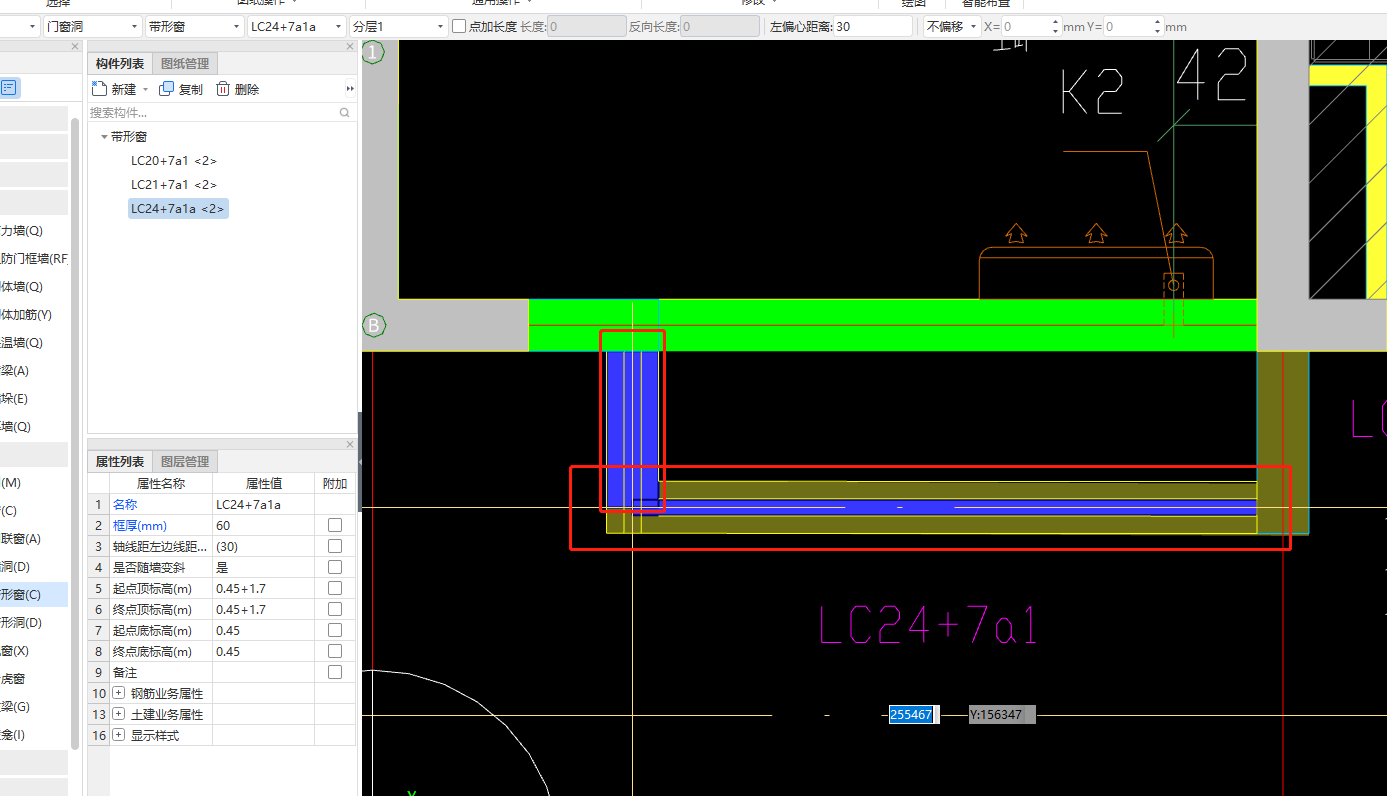Select 体加筋(Y) in the left navigation
Viewport: 1387px width, 796px height.
coord(26,315)
